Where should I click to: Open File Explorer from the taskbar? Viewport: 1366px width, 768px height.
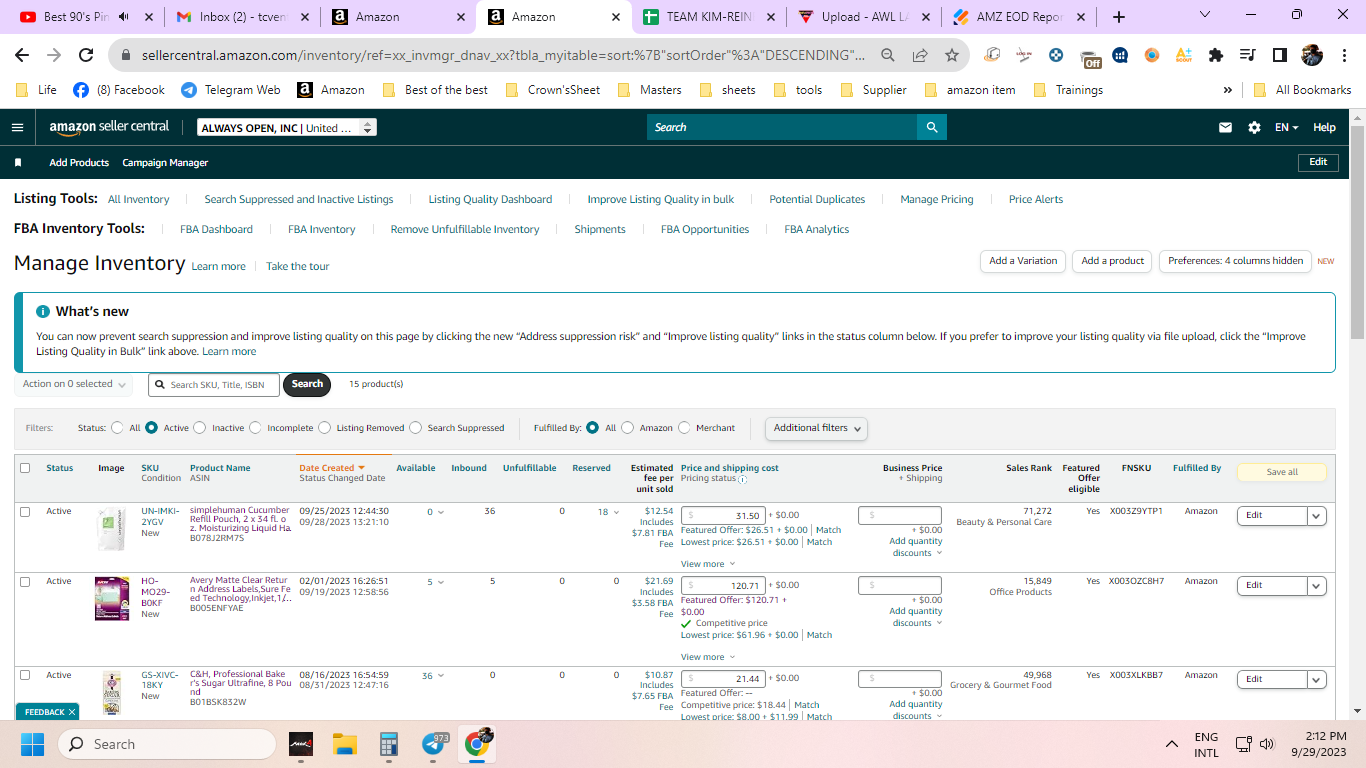click(345, 744)
